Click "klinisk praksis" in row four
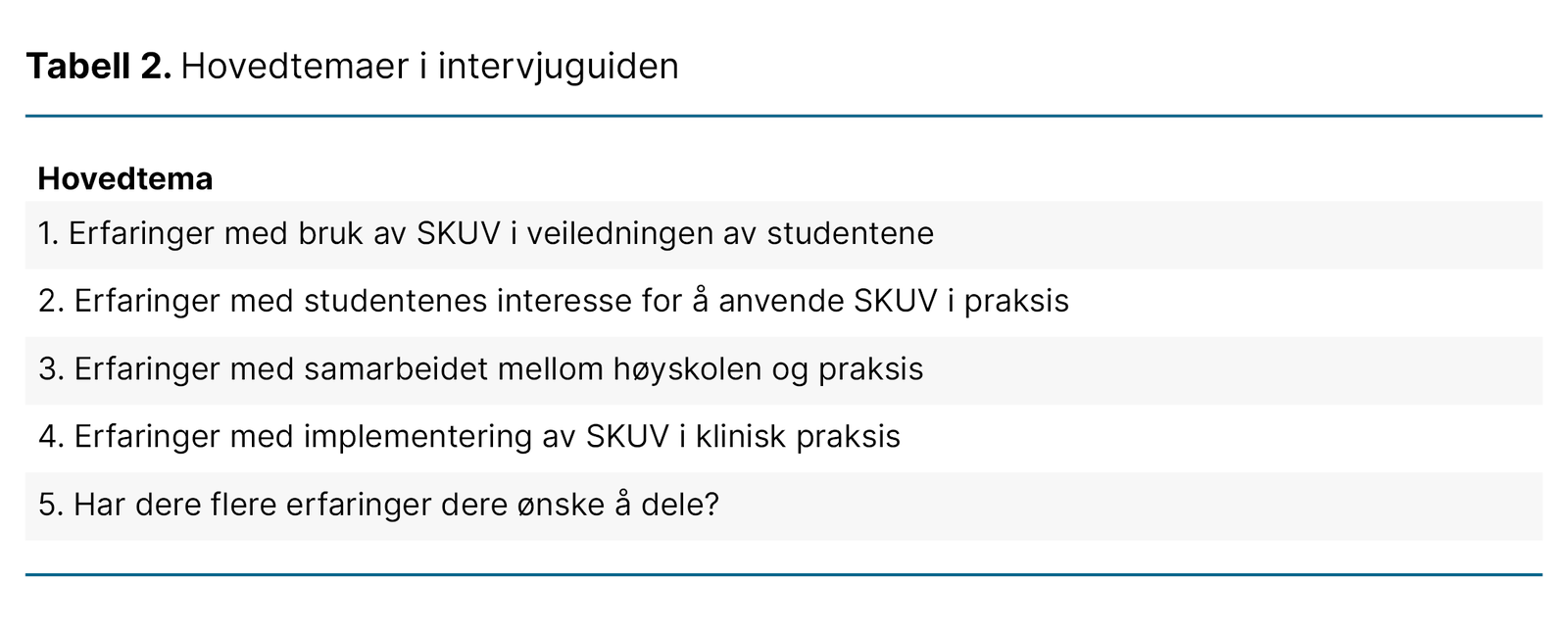This screenshot has height=630, width=1568. [x=798, y=437]
